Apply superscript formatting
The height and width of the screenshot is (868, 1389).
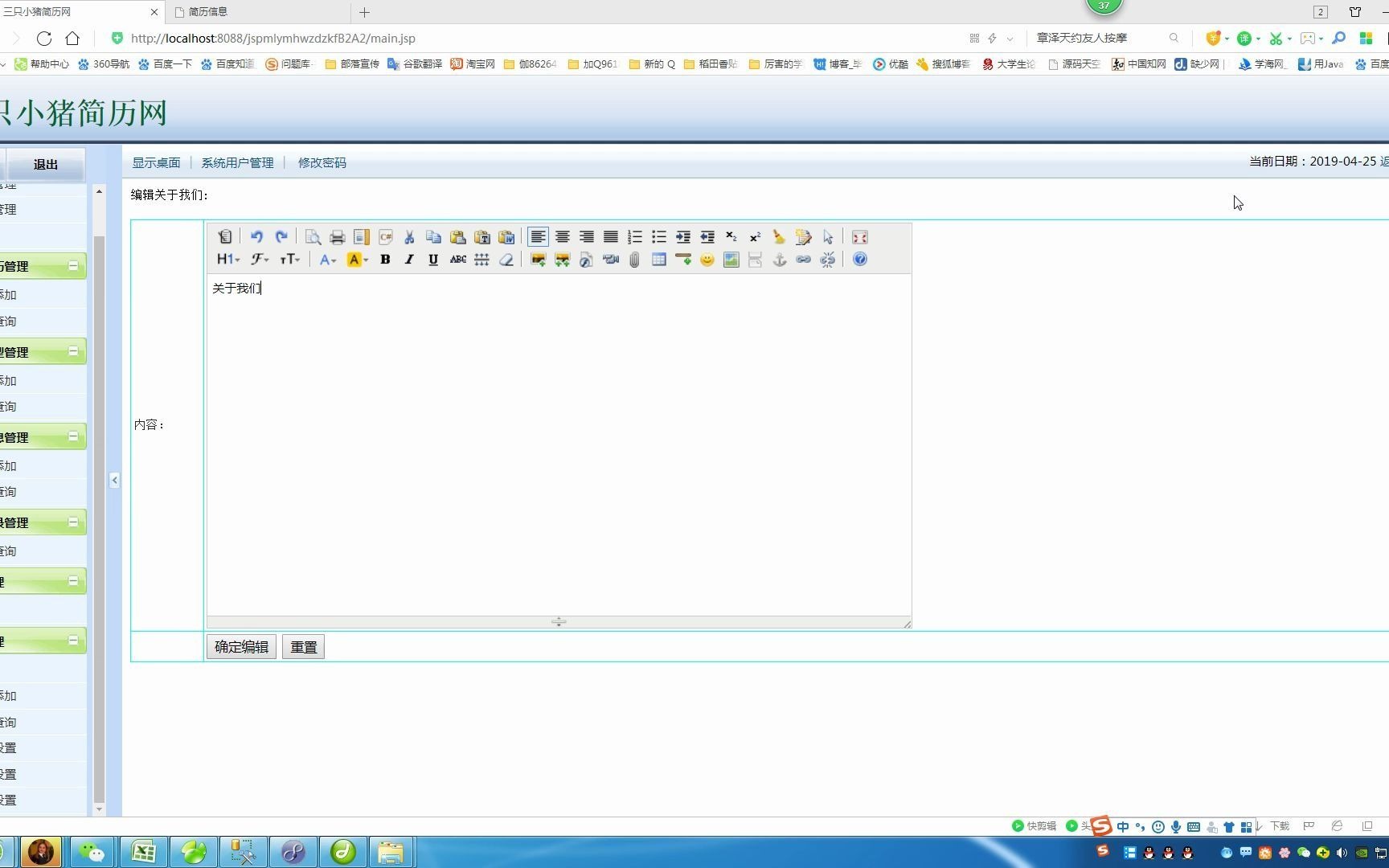click(755, 237)
